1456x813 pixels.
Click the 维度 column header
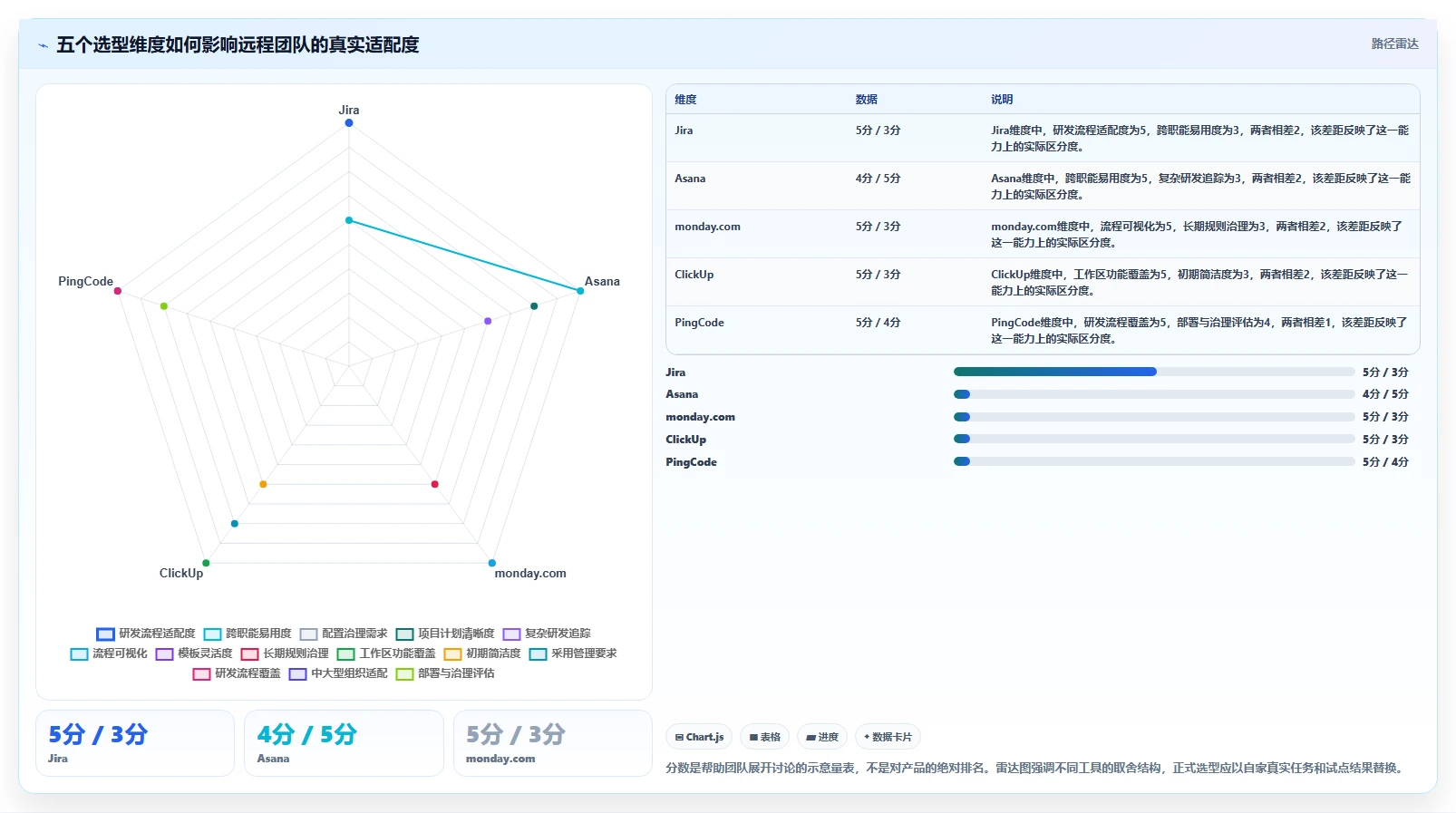pyautogui.click(x=685, y=100)
